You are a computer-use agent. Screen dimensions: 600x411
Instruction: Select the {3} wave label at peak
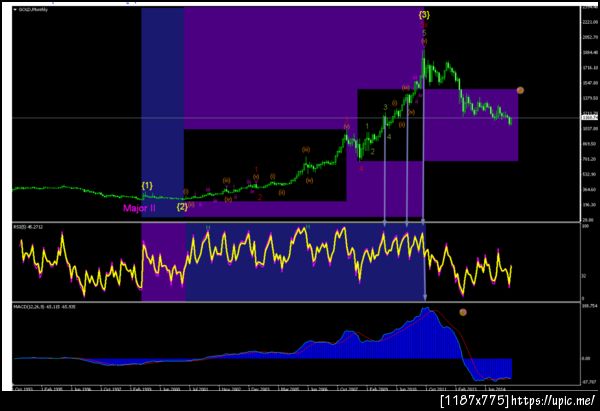[x=424, y=15]
